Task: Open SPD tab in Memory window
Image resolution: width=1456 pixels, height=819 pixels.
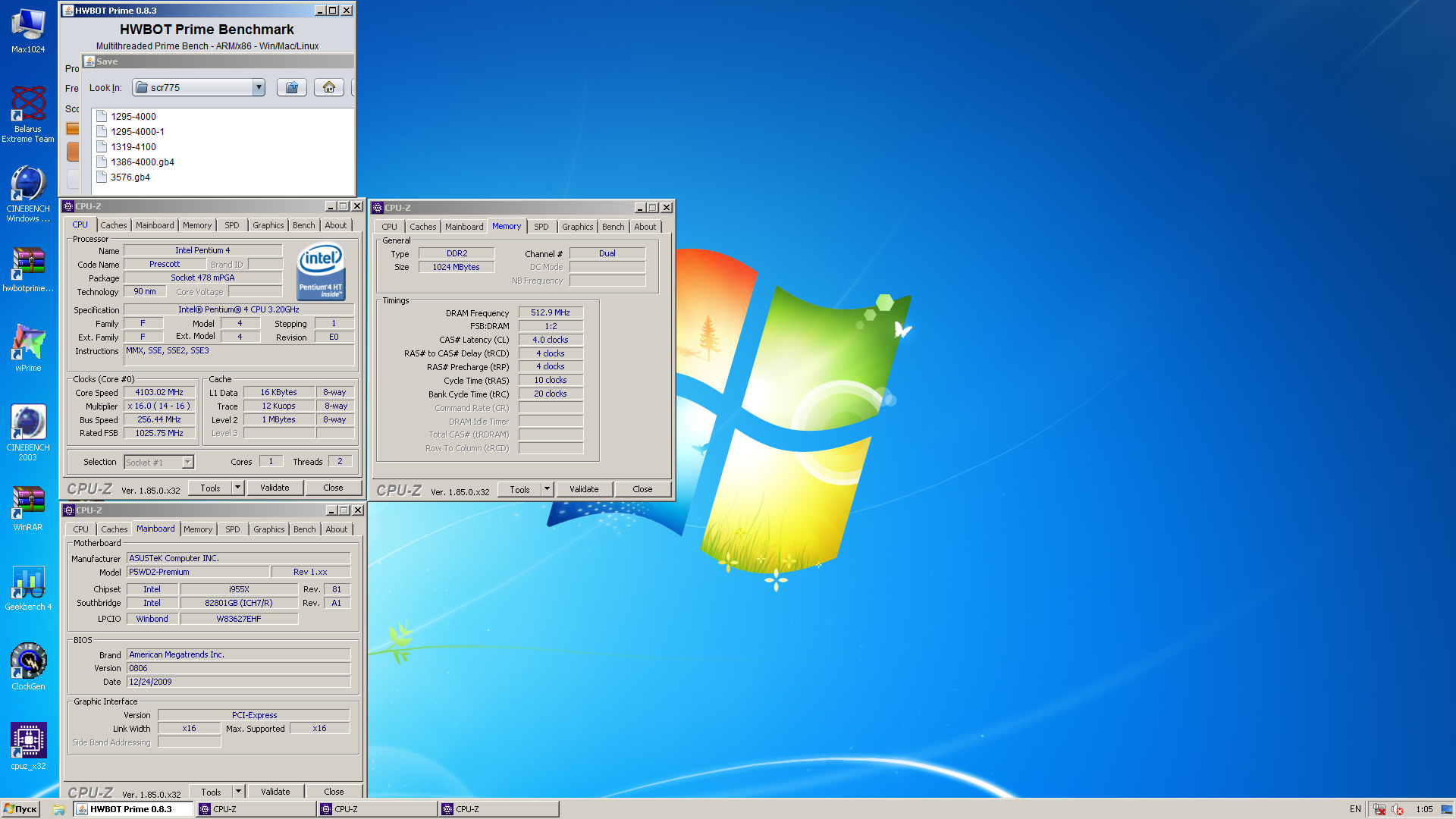Action: [541, 227]
